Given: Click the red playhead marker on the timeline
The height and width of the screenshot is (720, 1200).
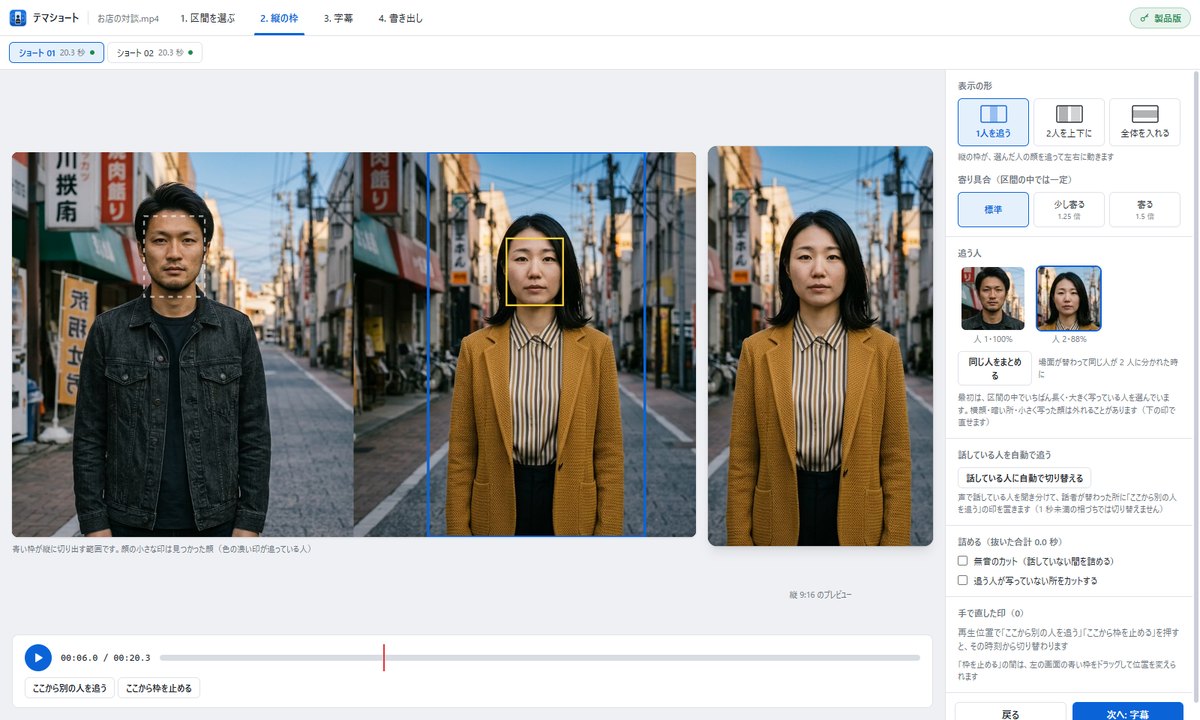Looking at the screenshot, I should pos(384,657).
